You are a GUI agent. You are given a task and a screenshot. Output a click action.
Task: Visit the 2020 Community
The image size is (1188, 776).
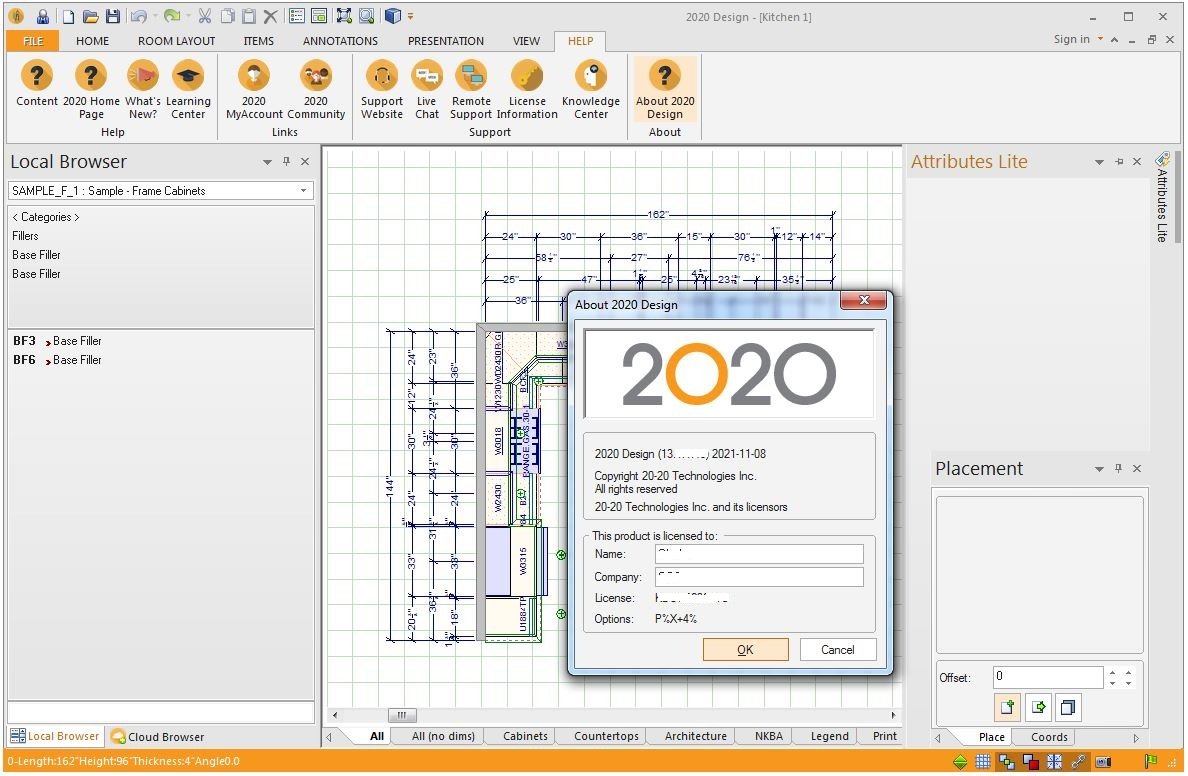pos(316,89)
